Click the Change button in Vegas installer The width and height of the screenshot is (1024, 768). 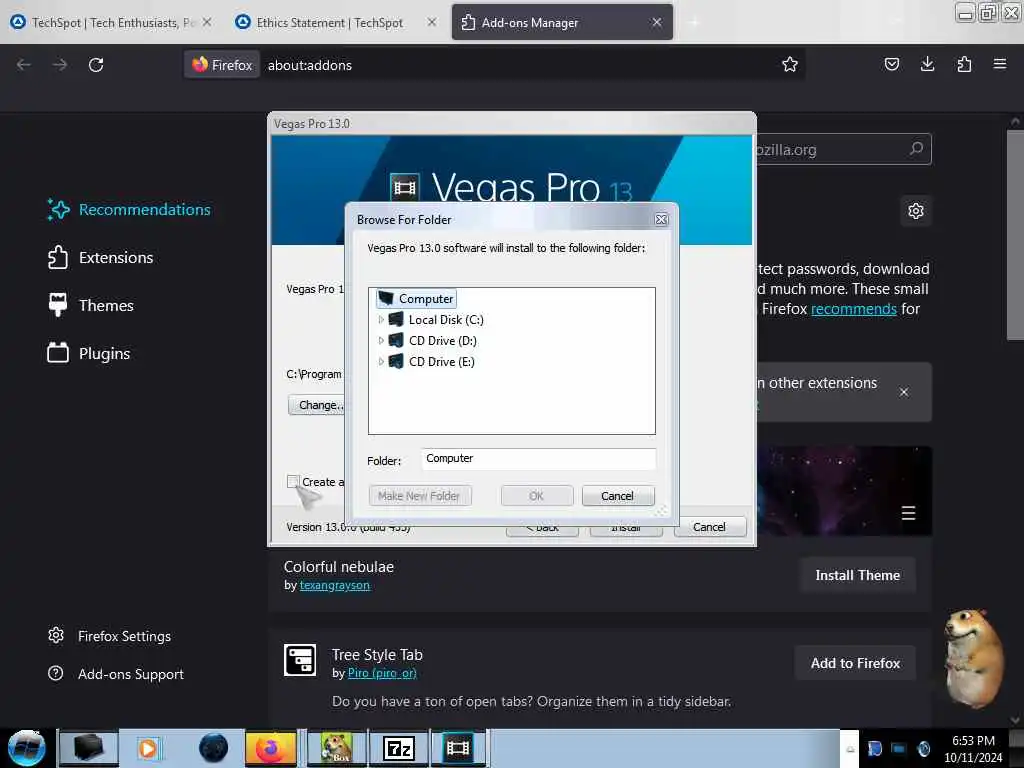click(317, 405)
